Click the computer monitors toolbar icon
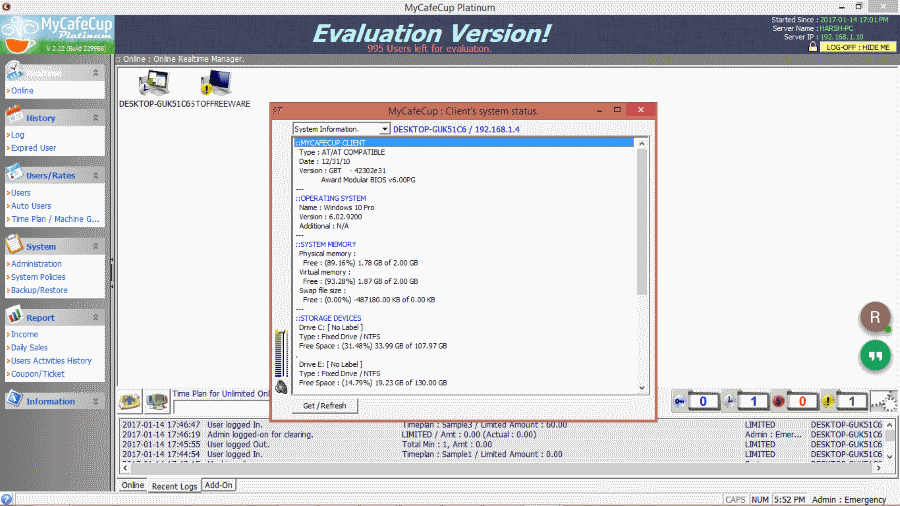This screenshot has height=506, width=900. (156, 401)
